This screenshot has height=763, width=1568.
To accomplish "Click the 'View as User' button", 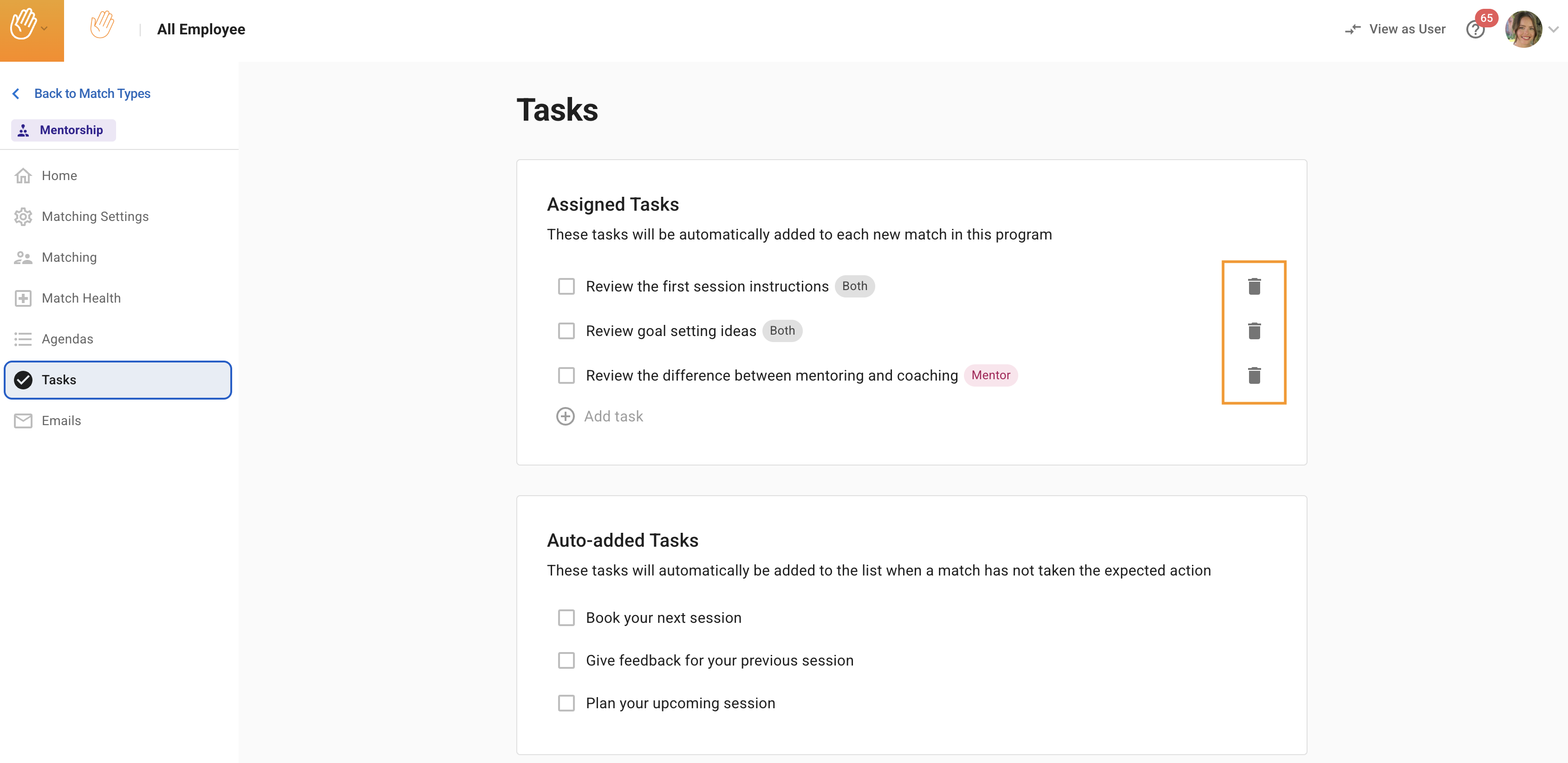I will point(1407,29).
